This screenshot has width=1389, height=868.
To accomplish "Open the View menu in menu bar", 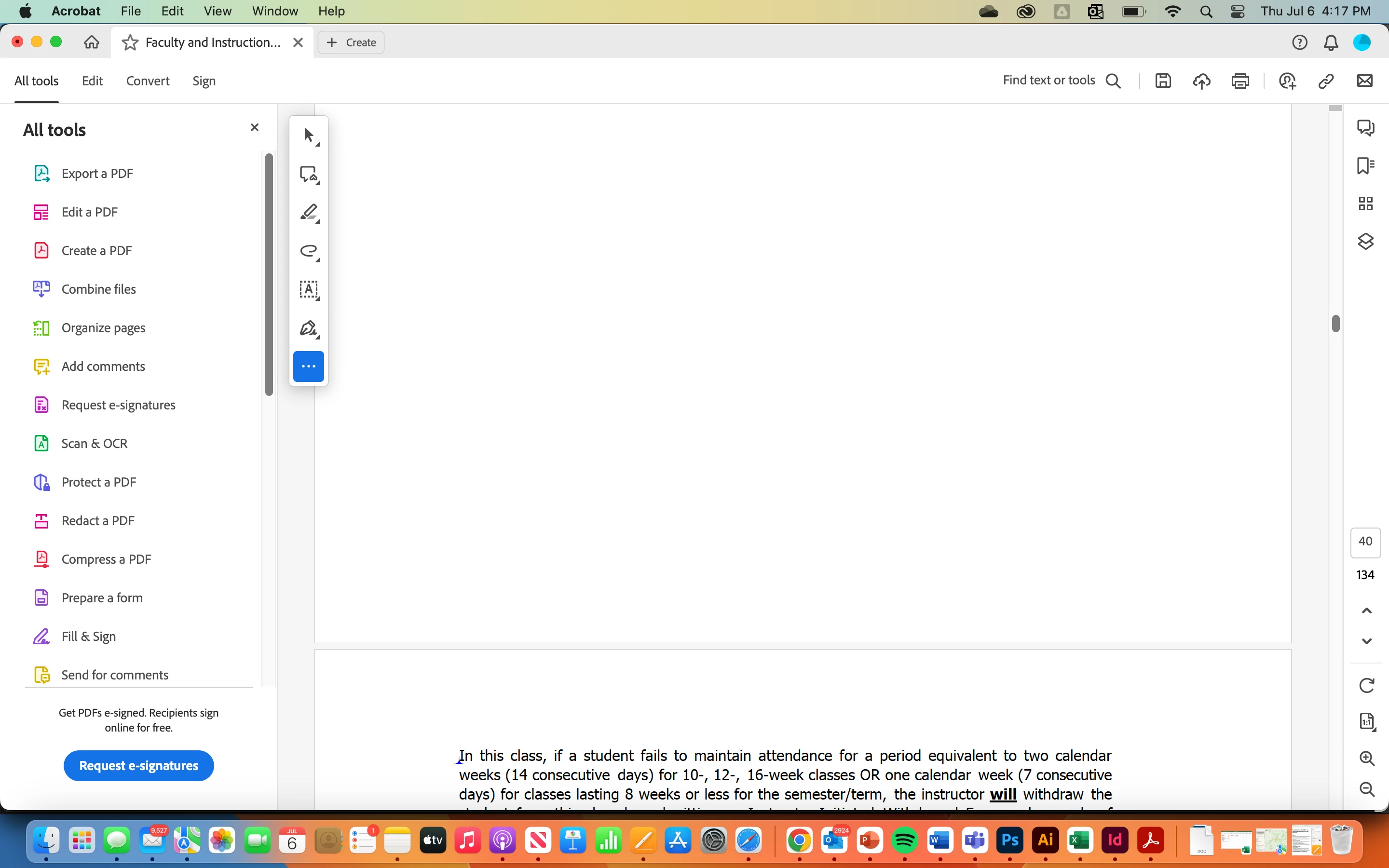I will click(x=218, y=11).
